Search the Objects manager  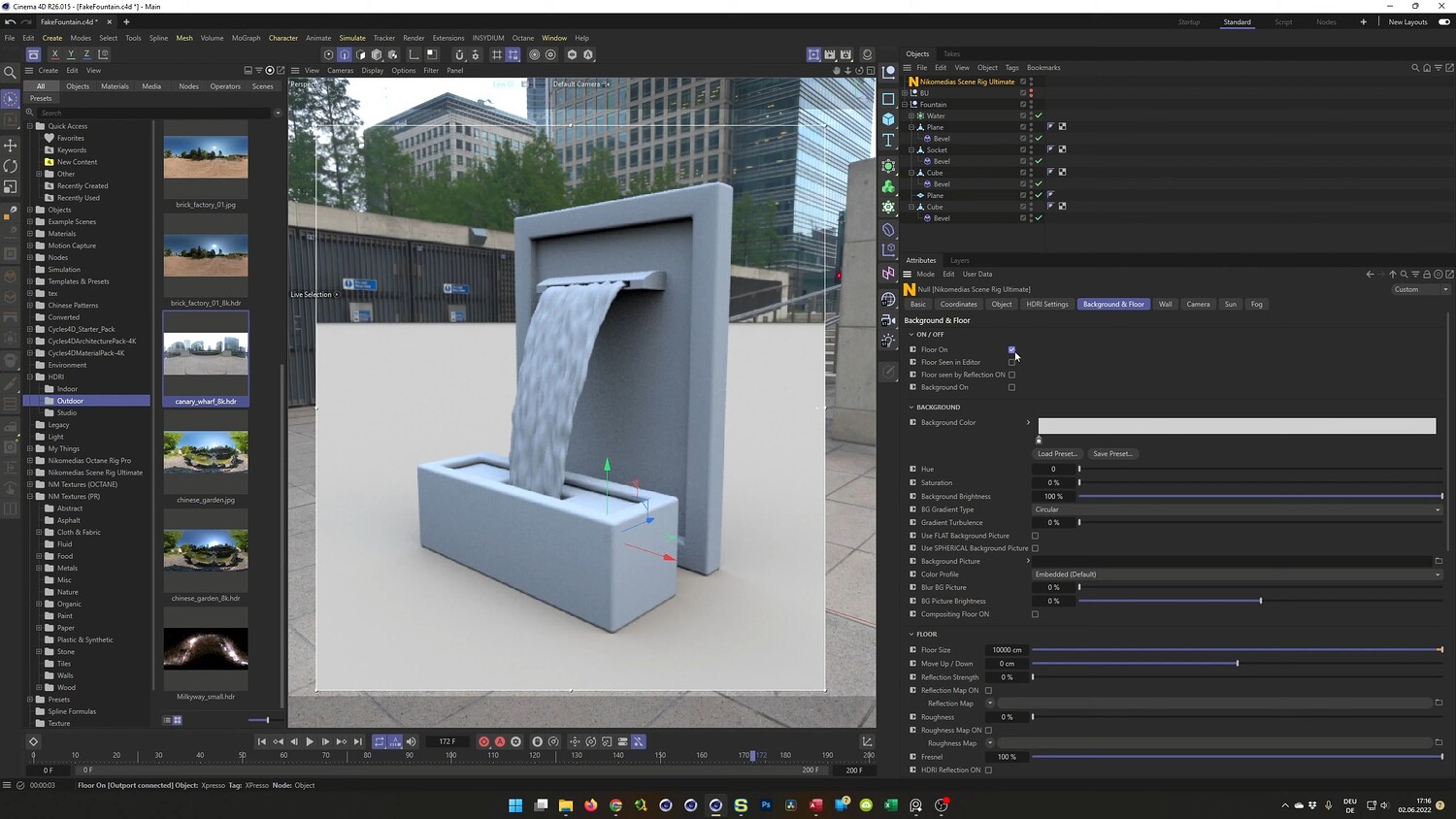tap(1415, 68)
